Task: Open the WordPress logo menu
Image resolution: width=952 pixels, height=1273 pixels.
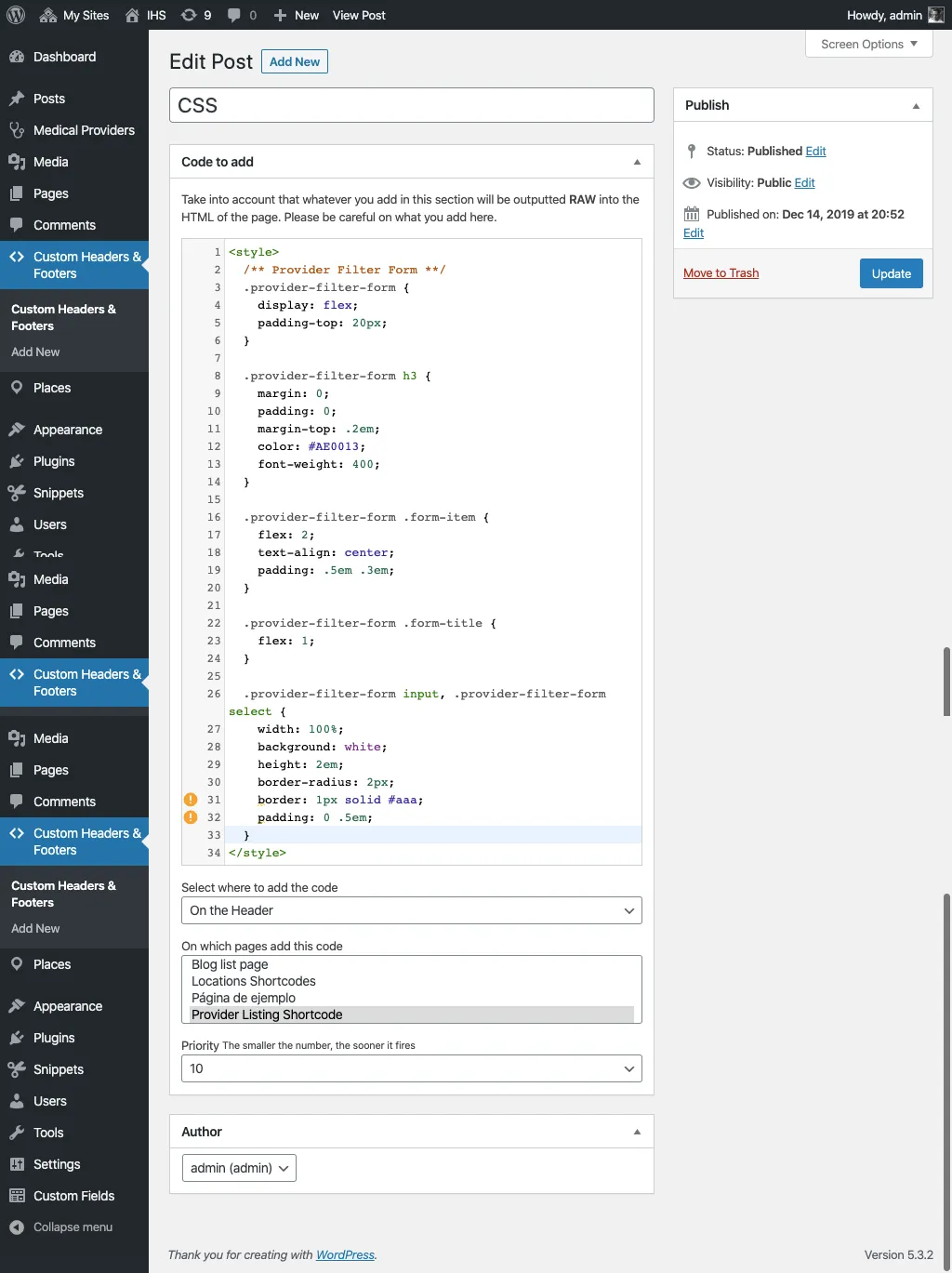Action: tap(16, 15)
